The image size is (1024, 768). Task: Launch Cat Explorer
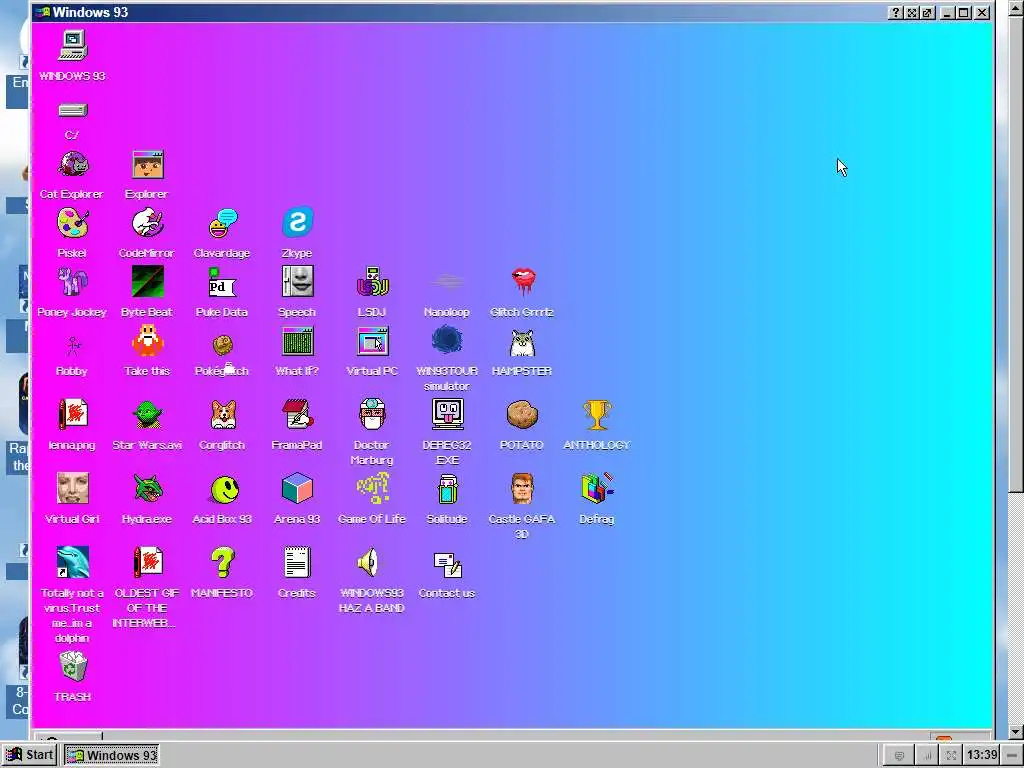[x=72, y=164]
